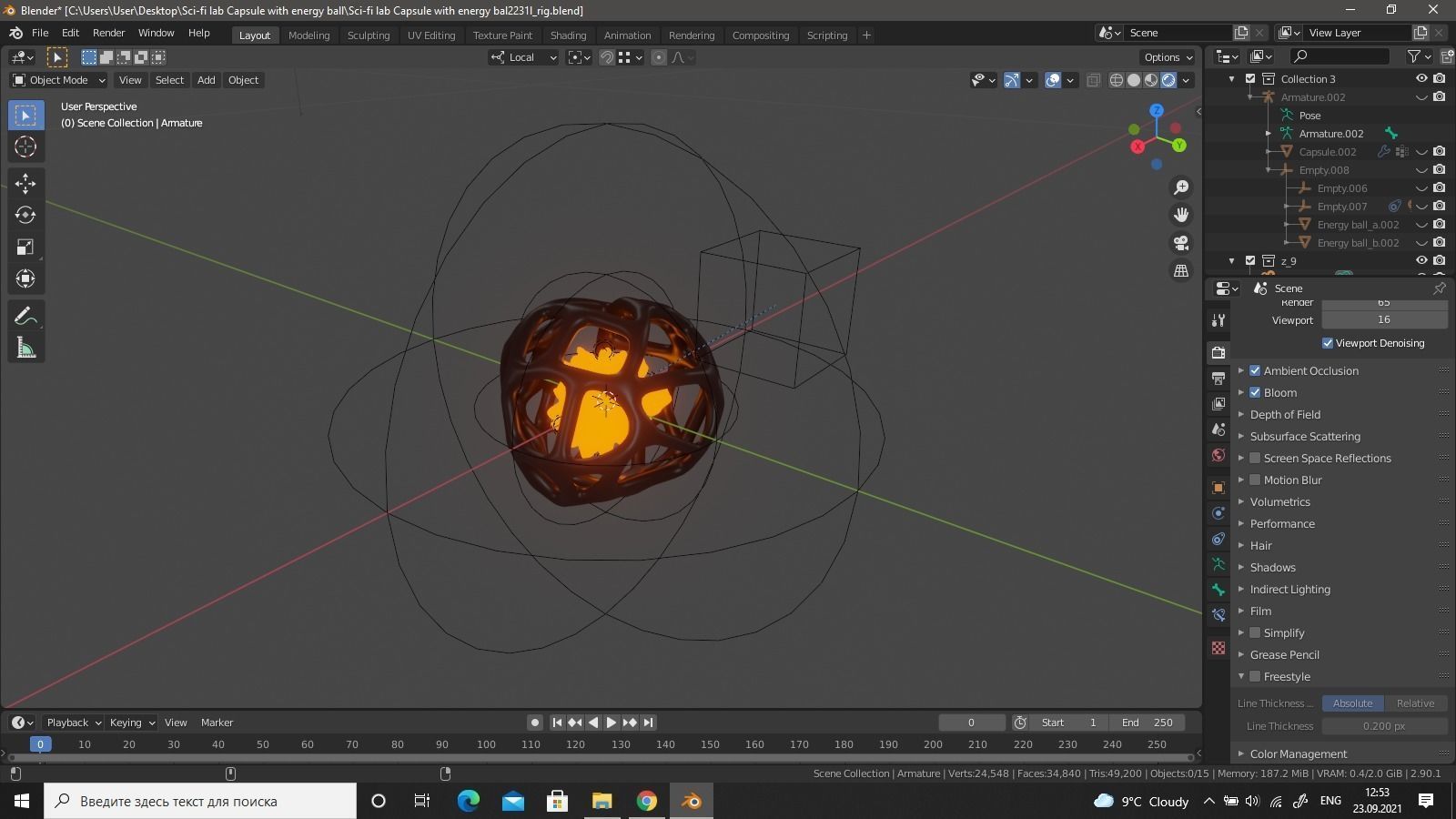The height and width of the screenshot is (819, 1456).
Task: Open the Render menu
Action: [108, 33]
